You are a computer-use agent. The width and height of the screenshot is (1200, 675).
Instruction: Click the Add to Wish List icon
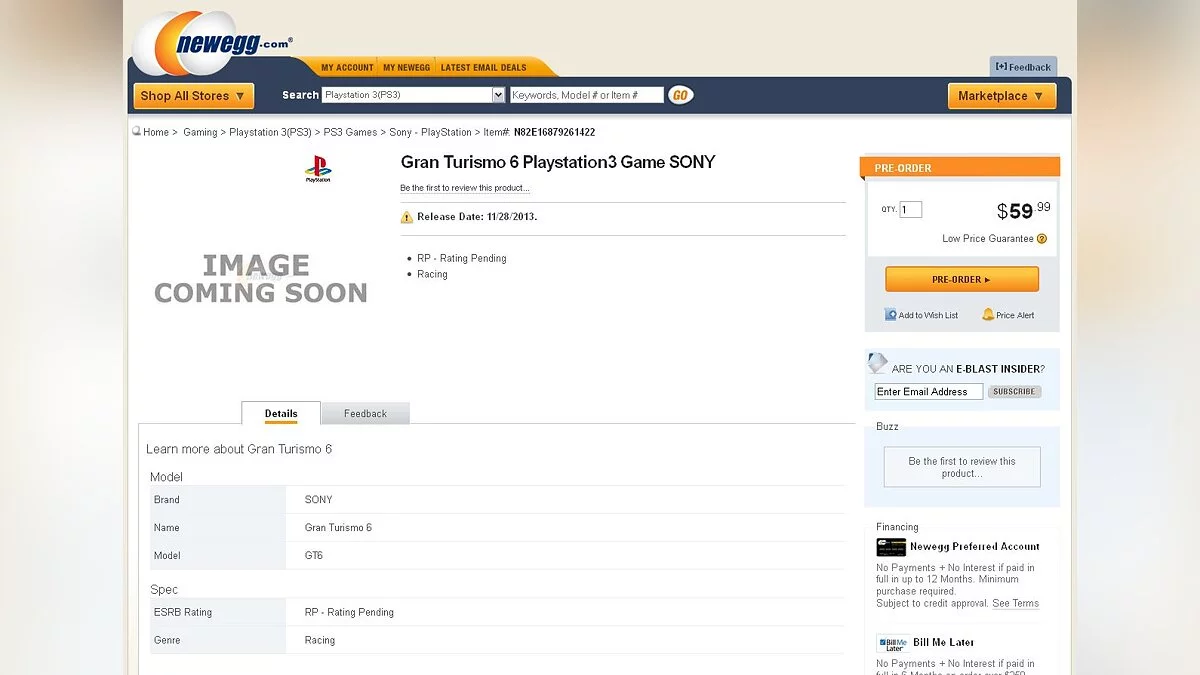pos(891,314)
